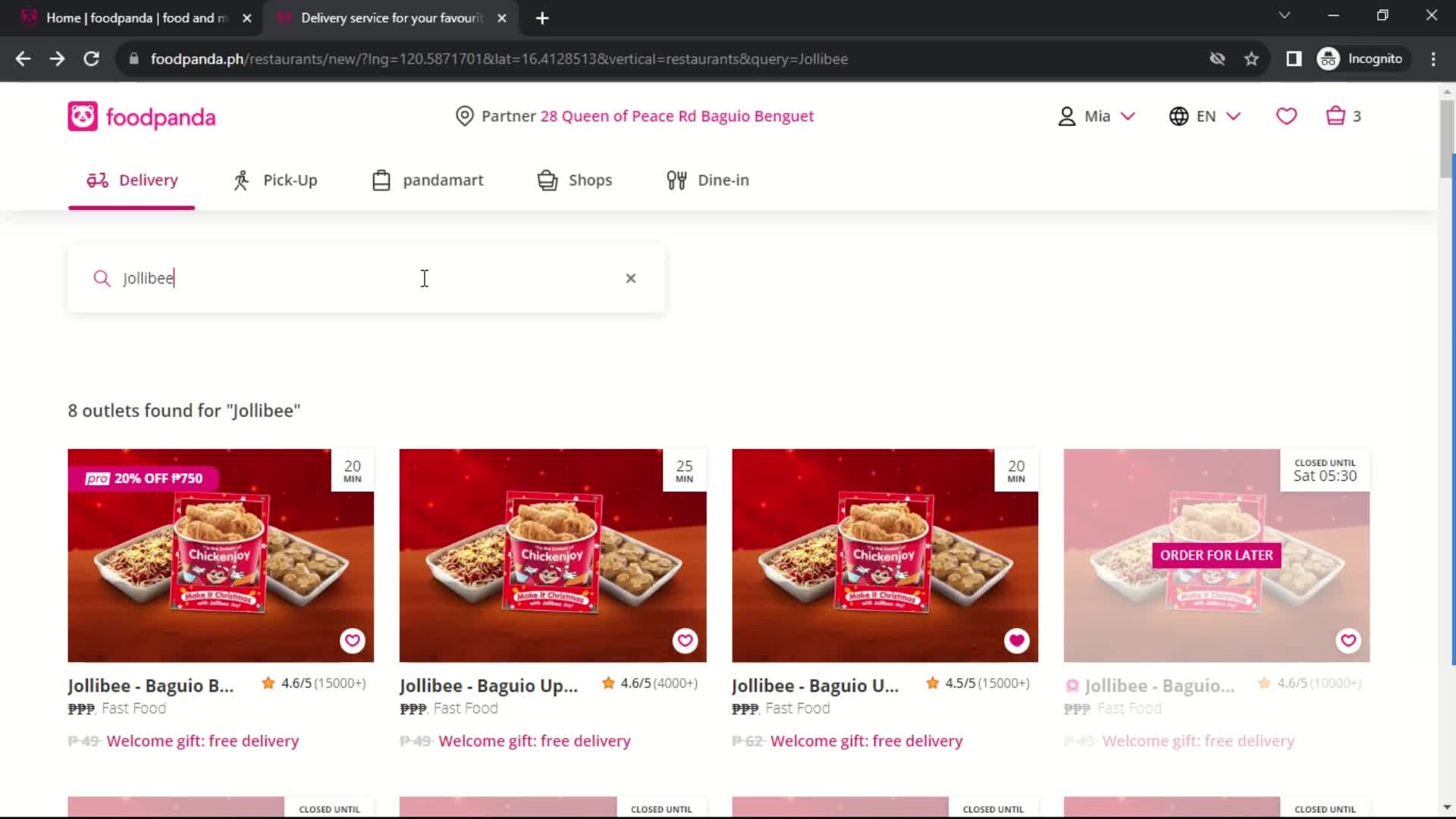Image resolution: width=1456 pixels, height=819 pixels.
Task: Go back in browser history
Action: (x=23, y=58)
